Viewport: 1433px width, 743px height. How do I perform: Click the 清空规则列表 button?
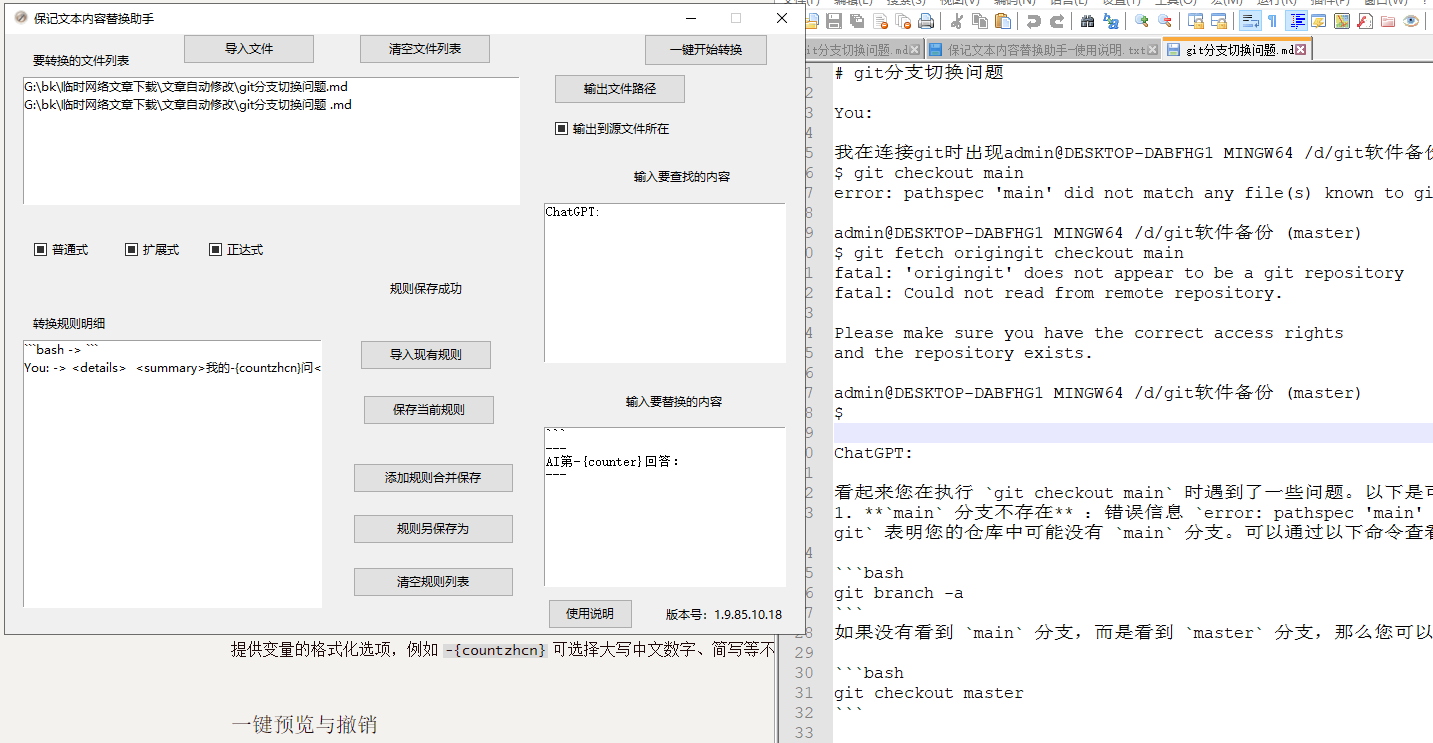point(433,582)
